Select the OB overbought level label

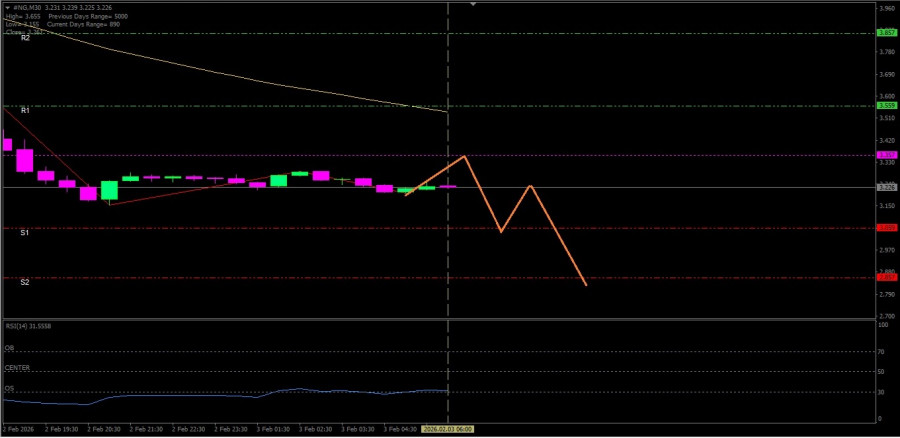pos(9,348)
